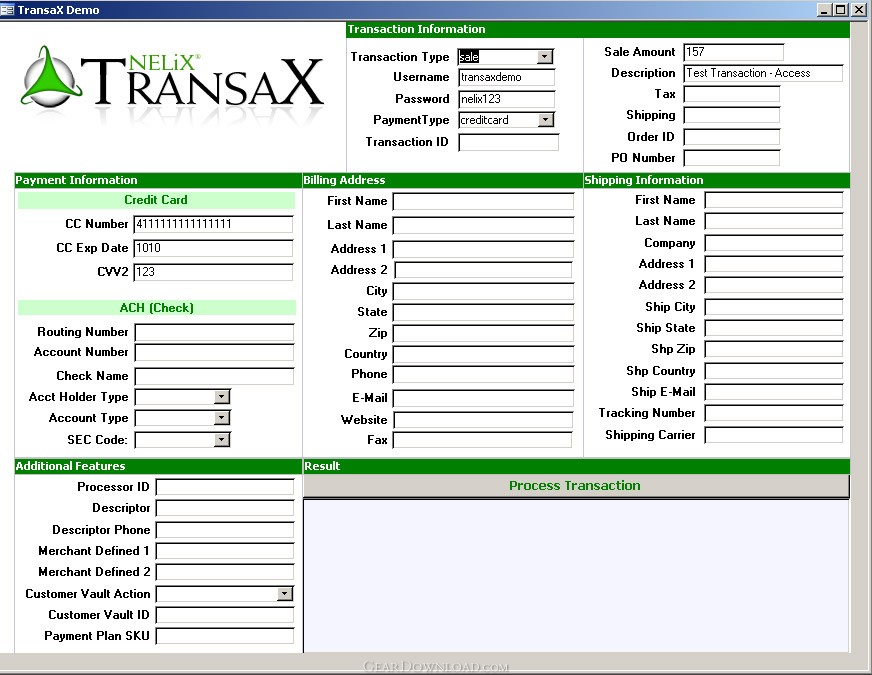This screenshot has width=872, height=675.
Task: Click the Shipping Carrier field
Action: click(x=774, y=435)
